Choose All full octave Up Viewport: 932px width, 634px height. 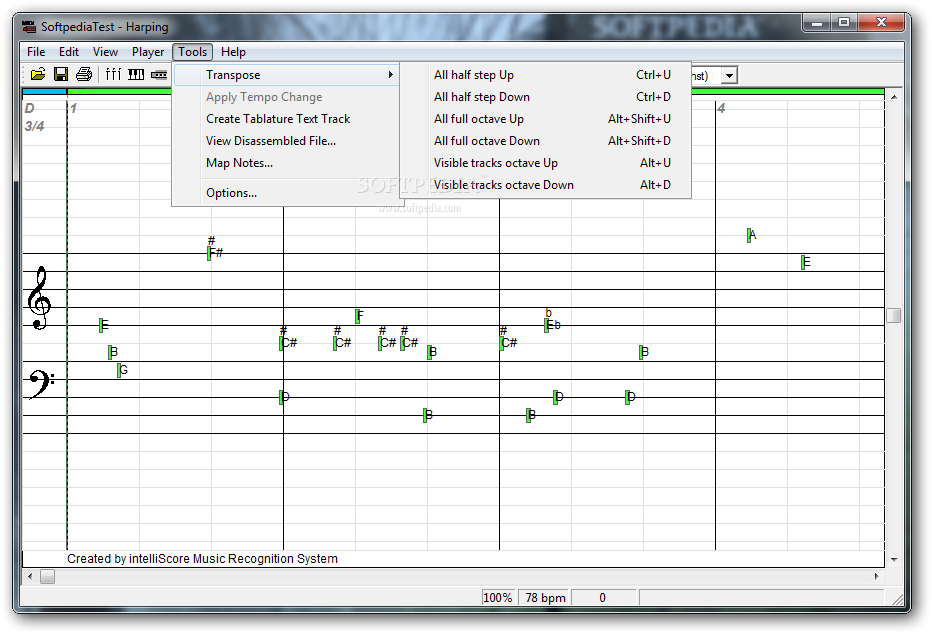click(546, 119)
